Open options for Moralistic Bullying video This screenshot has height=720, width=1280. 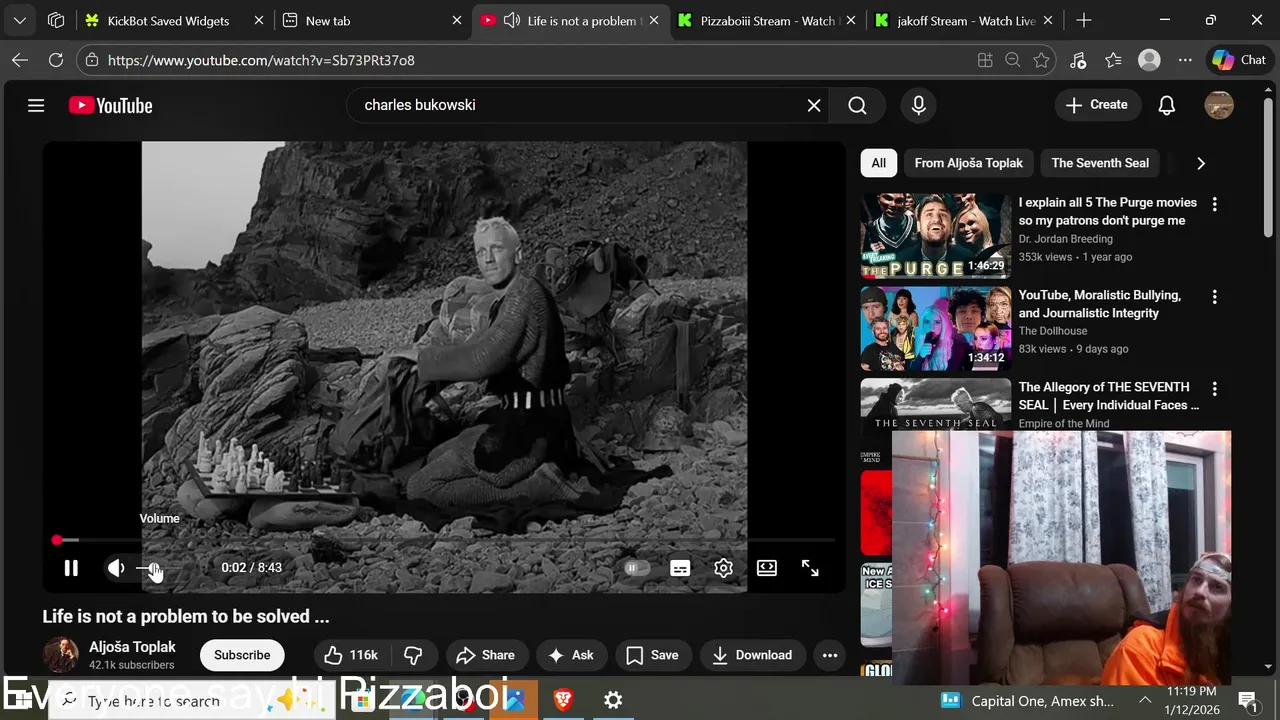pos(1214,297)
